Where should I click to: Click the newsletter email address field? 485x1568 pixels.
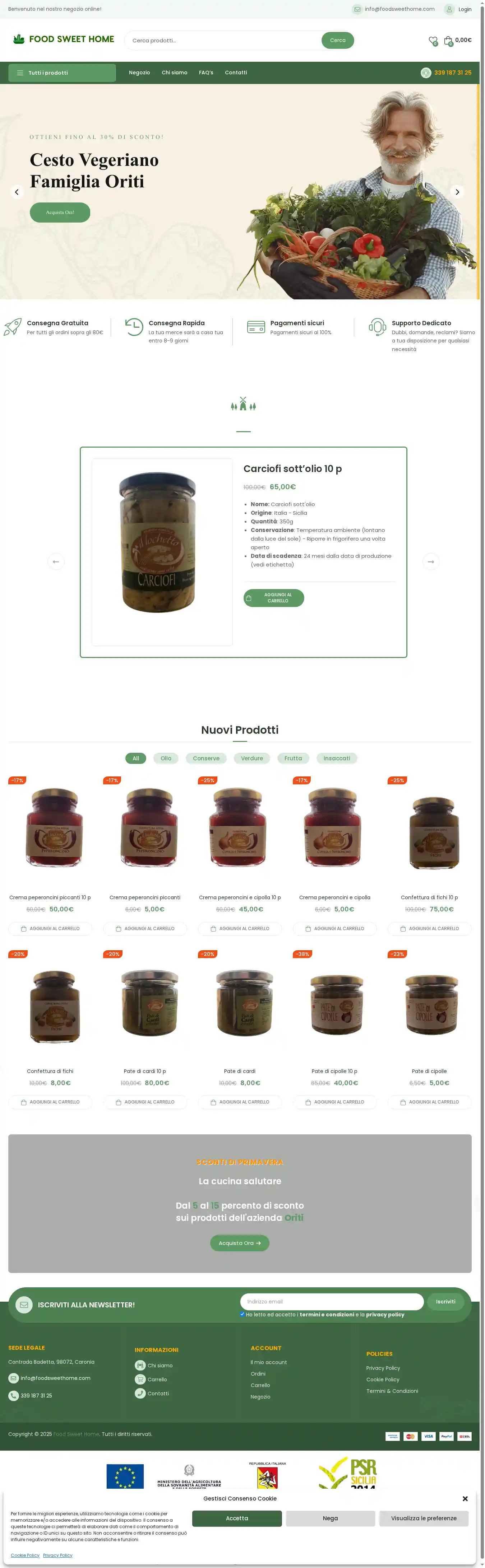coord(332,1301)
